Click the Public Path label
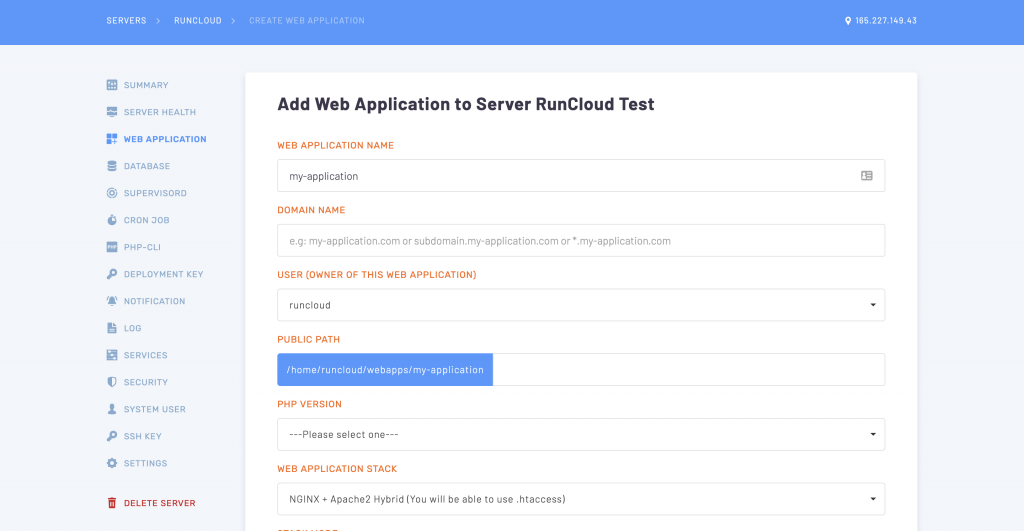Screen dimensions: 1024x531 309,340
